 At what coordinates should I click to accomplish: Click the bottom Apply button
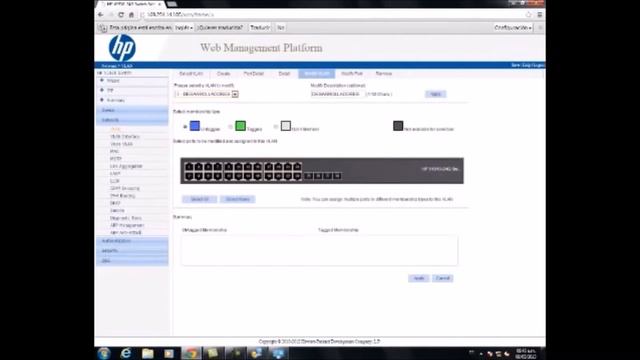(x=419, y=278)
